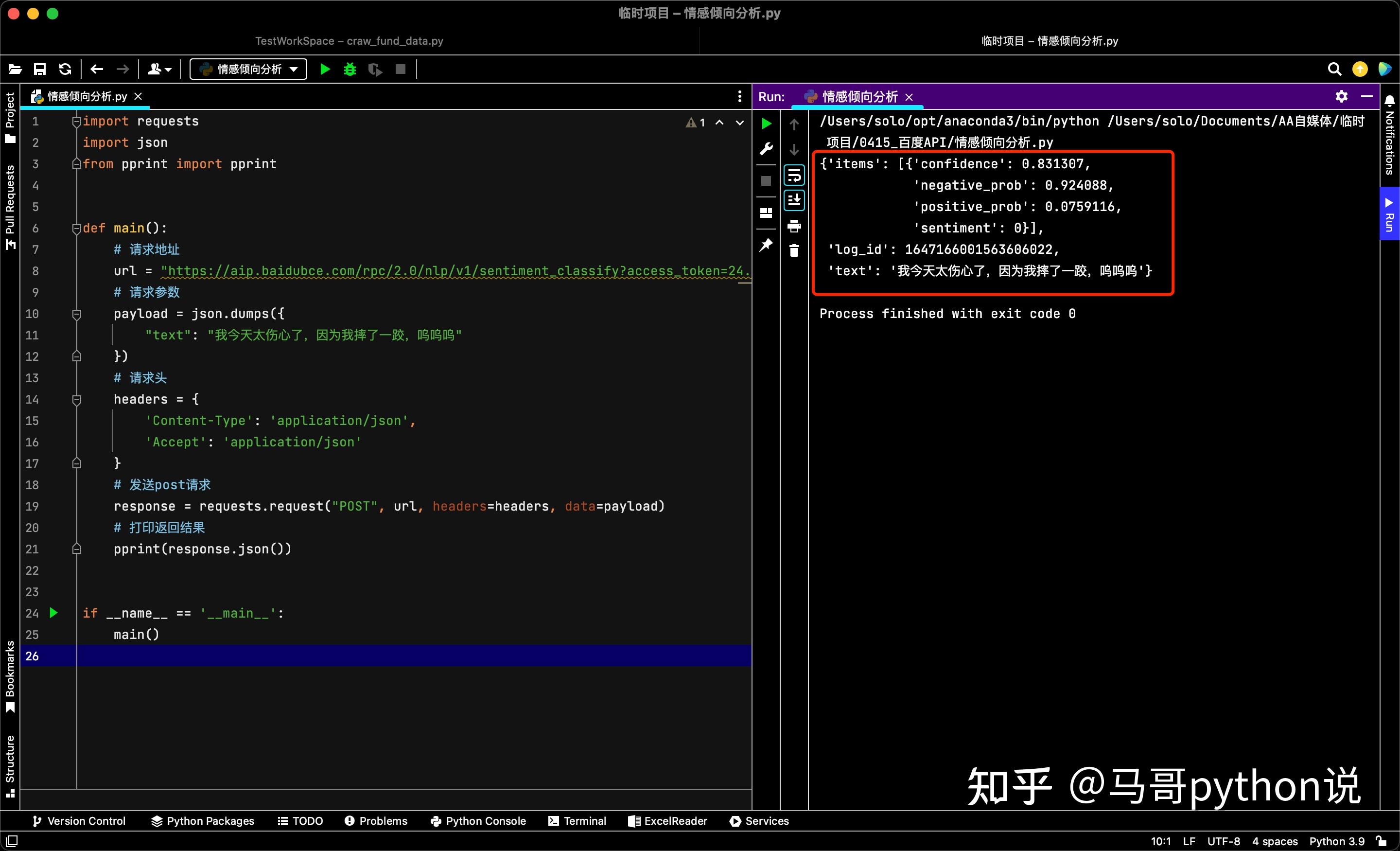Click the wrench icon in run panel

tap(766, 149)
